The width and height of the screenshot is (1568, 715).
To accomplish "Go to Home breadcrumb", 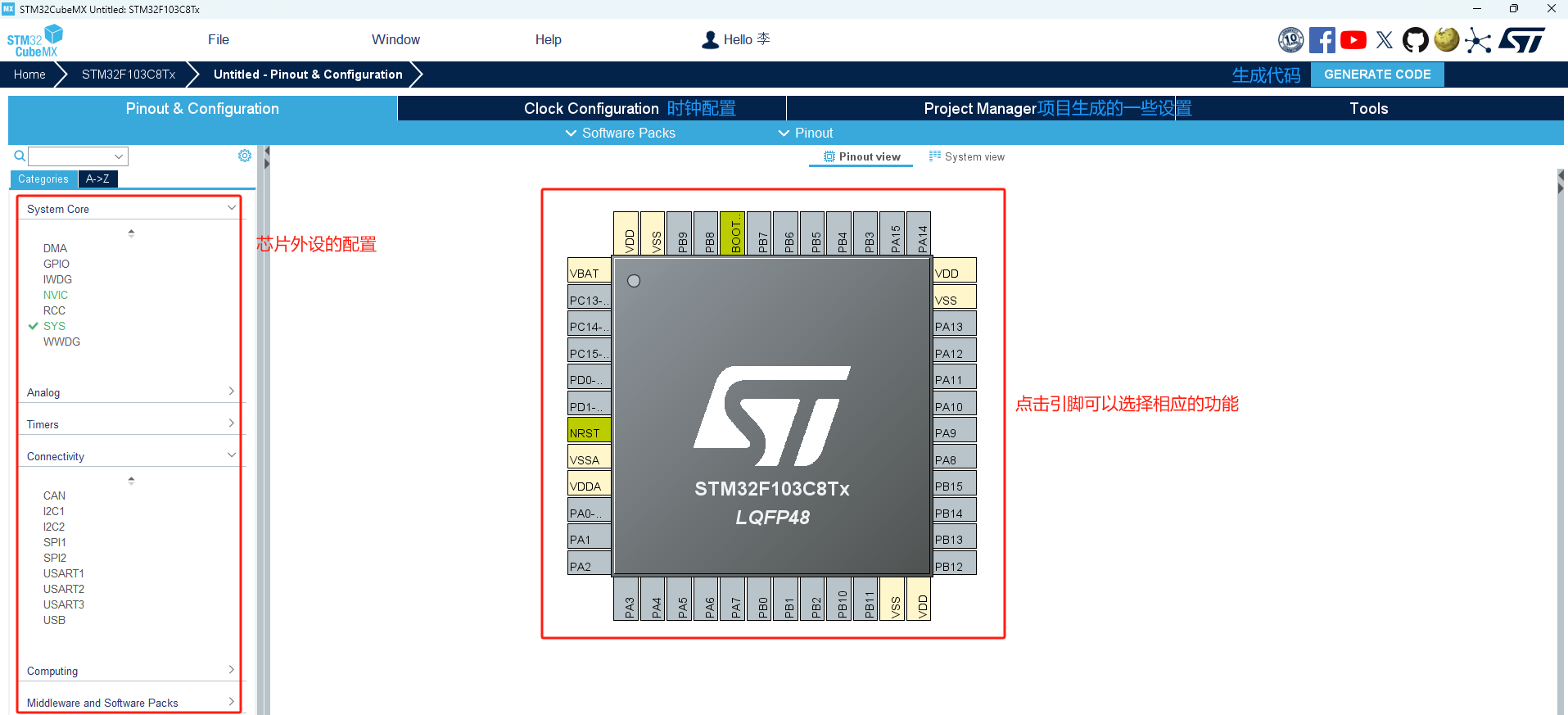I will [x=29, y=75].
